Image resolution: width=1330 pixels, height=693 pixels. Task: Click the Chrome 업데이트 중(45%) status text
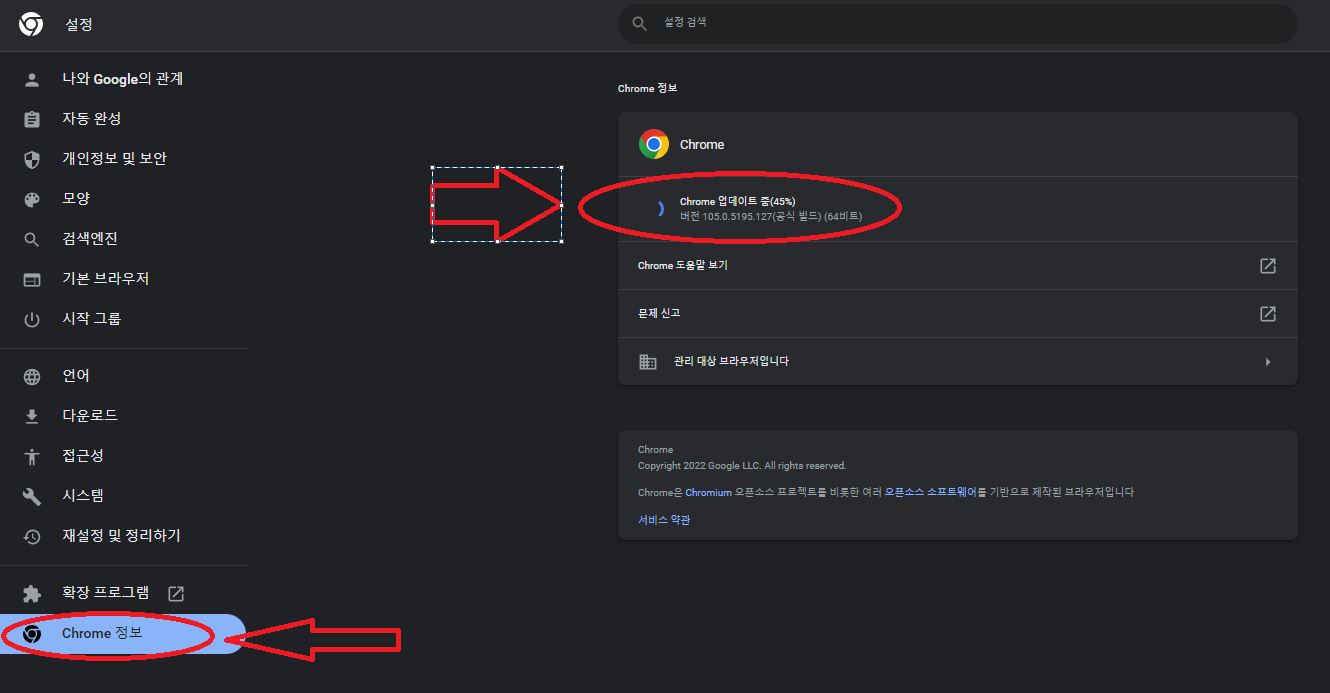click(738, 201)
